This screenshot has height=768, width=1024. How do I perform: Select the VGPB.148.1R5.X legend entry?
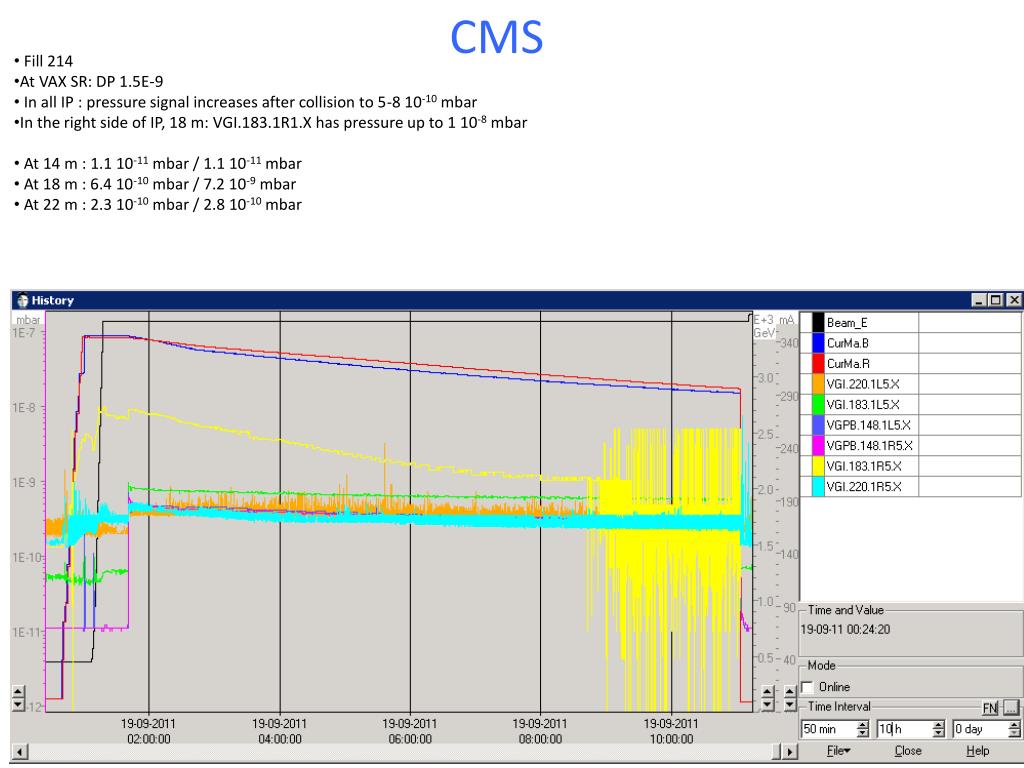click(869, 445)
